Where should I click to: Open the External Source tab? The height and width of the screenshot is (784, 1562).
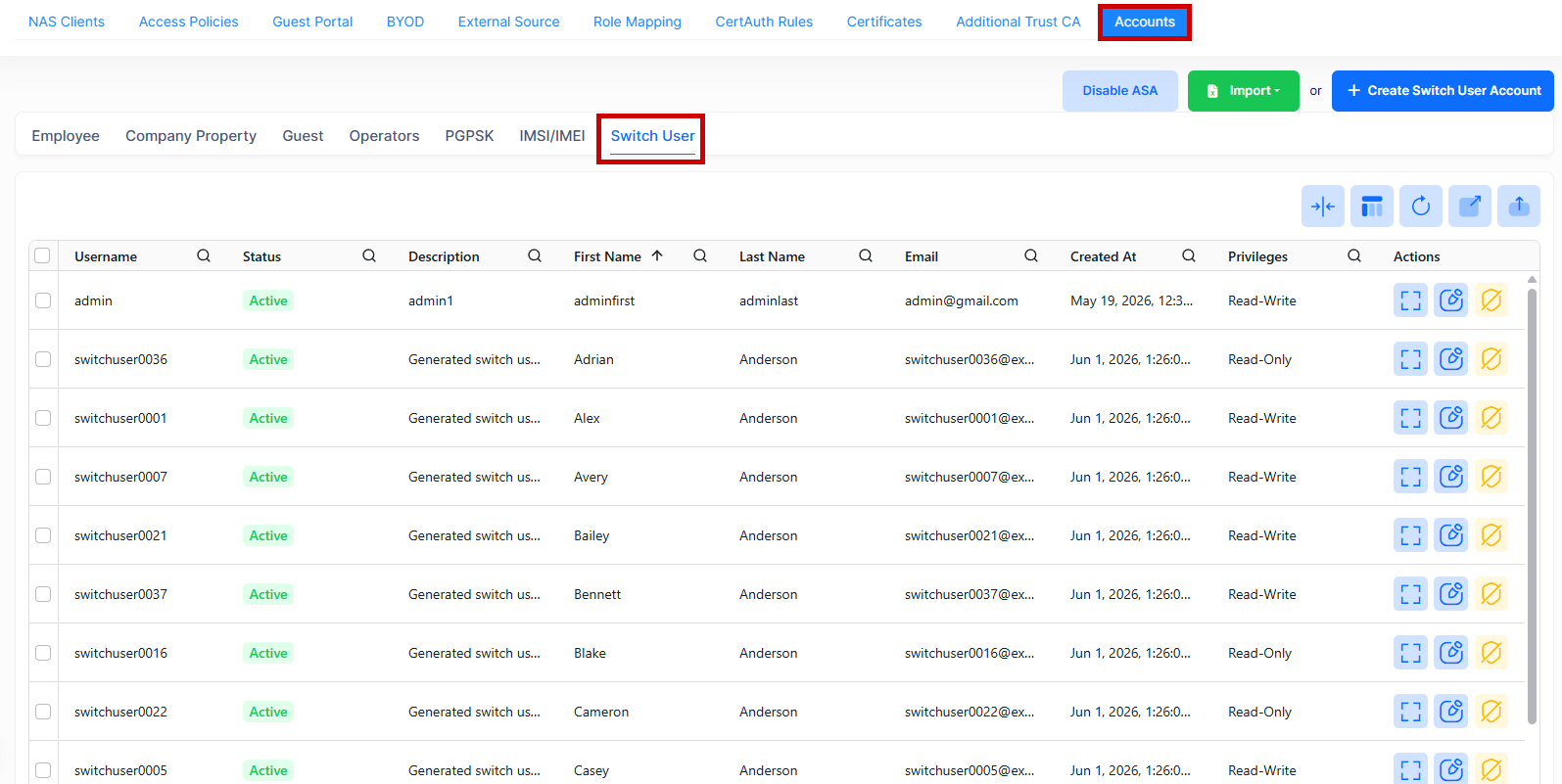[508, 22]
